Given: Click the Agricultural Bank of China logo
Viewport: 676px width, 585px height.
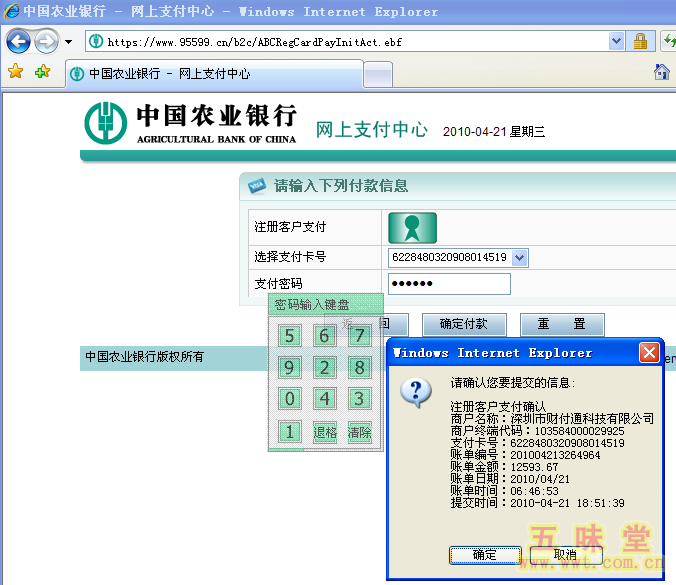Looking at the screenshot, I should pyautogui.click(x=190, y=124).
